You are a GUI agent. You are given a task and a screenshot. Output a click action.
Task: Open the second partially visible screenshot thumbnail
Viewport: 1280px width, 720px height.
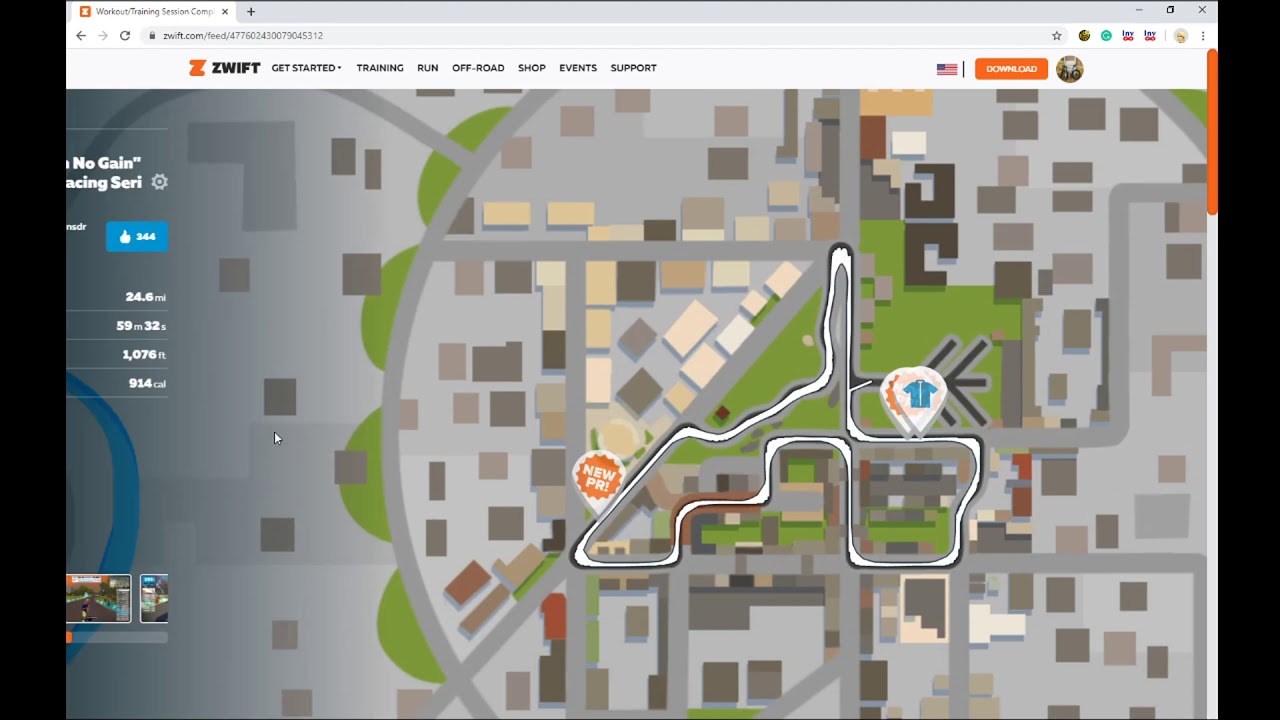pyautogui.click(x=154, y=598)
